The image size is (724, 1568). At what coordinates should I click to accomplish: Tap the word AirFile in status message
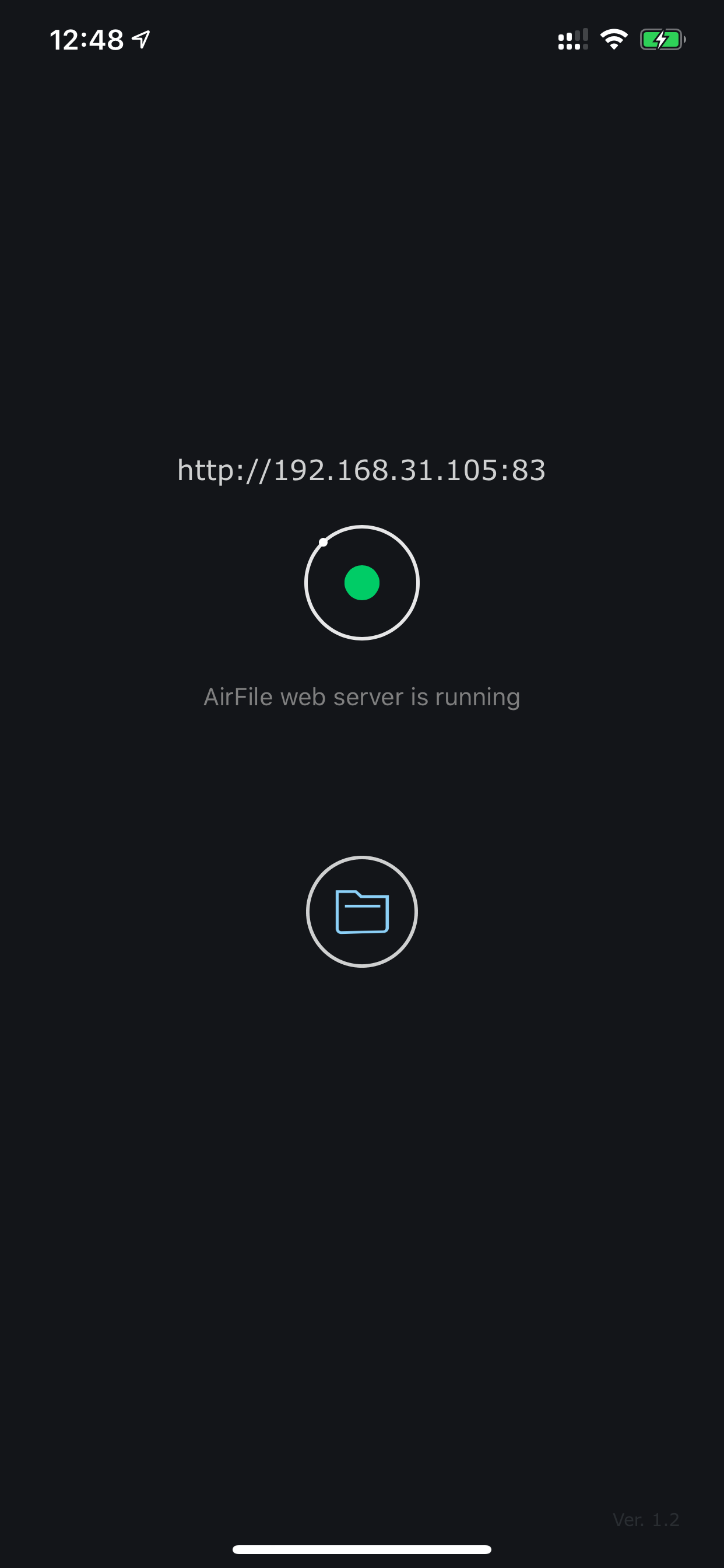[x=238, y=696]
